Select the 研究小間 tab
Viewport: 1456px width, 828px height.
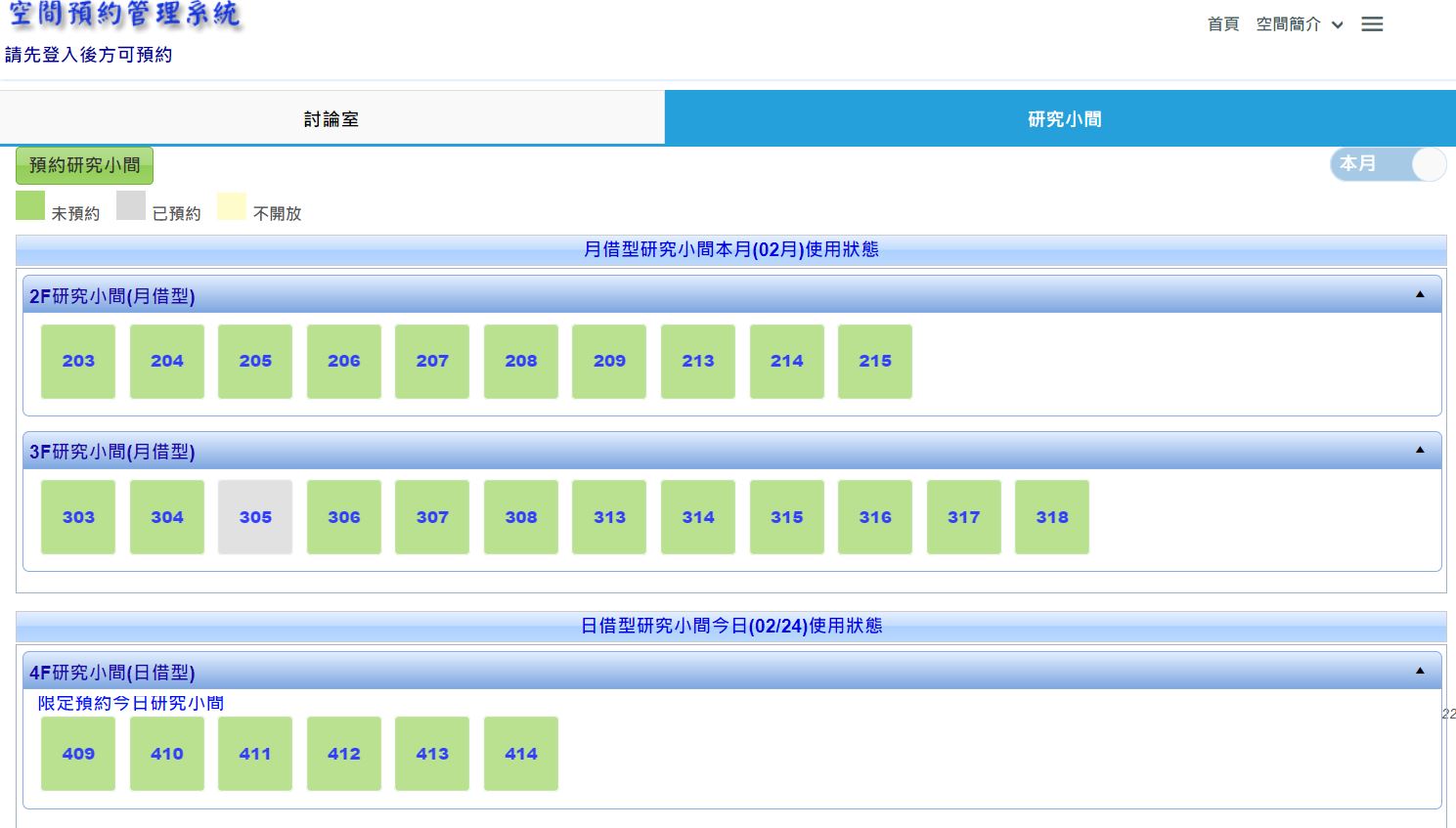[x=1064, y=119]
